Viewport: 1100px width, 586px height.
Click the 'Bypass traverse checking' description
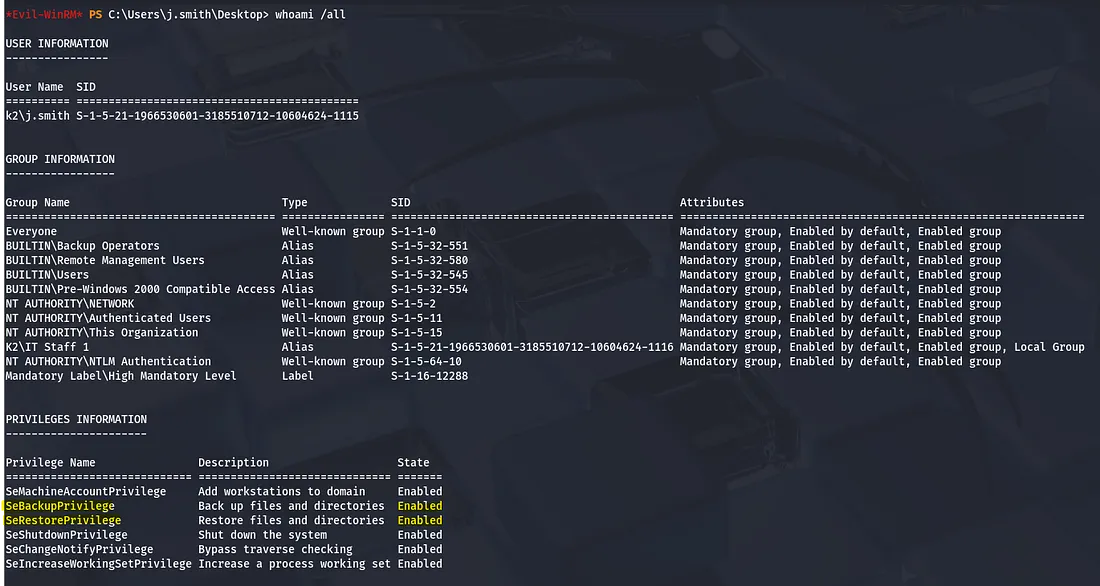[x=275, y=549]
